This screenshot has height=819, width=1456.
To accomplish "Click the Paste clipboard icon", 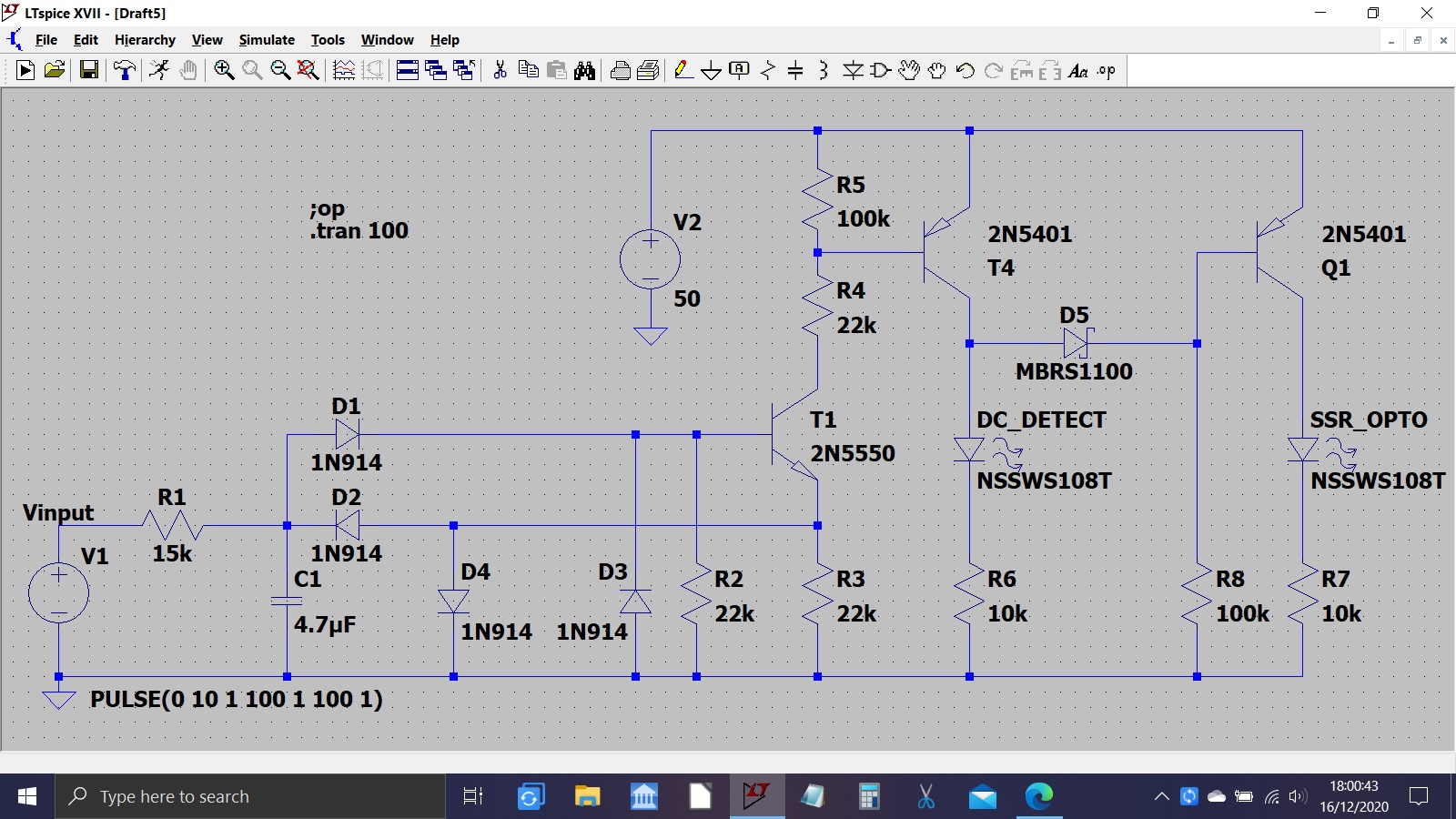I will click(557, 70).
